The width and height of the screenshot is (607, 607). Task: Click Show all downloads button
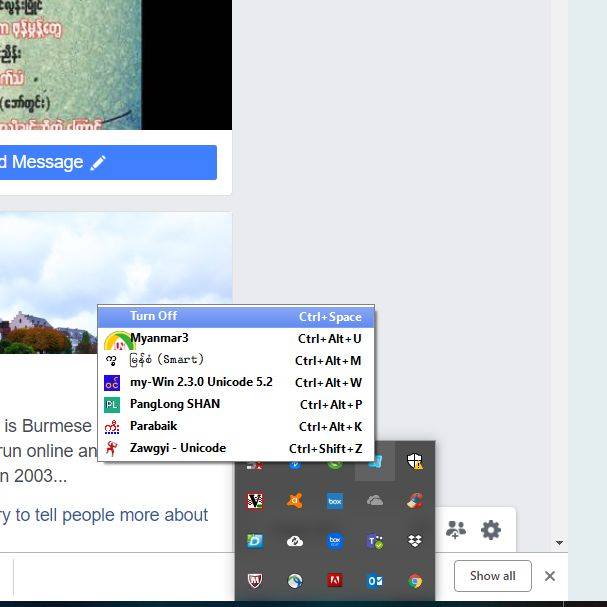(x=492, y=576)
